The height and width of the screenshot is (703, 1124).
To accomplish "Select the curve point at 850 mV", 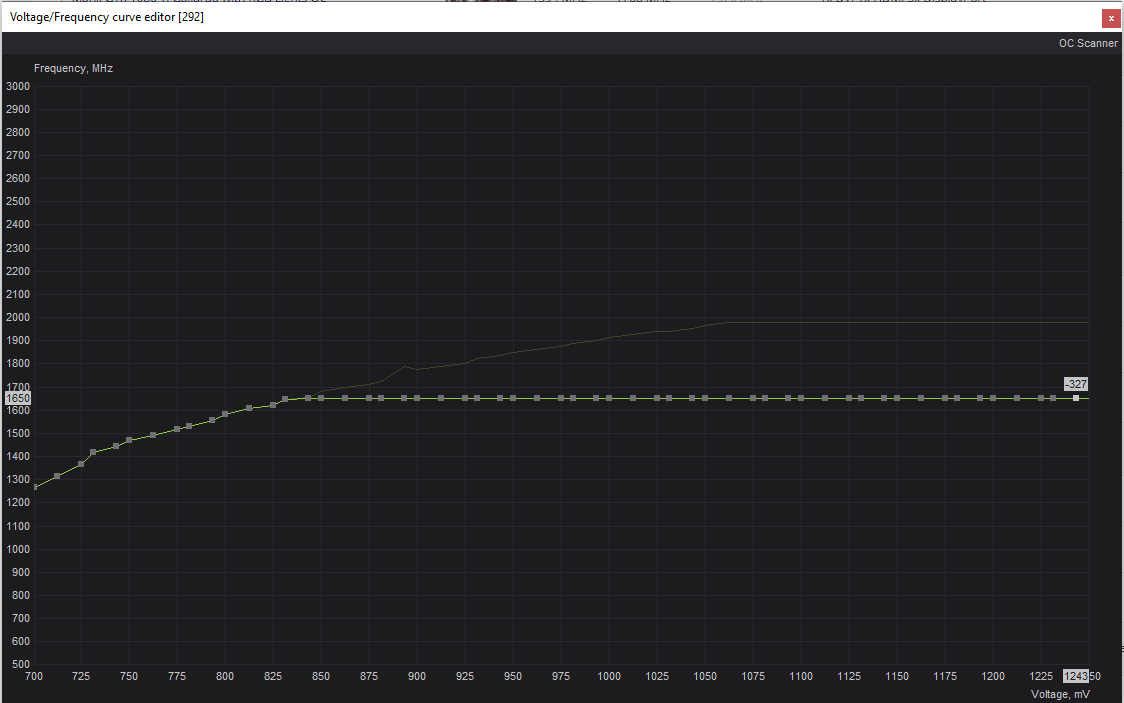I will pos(320,397).
